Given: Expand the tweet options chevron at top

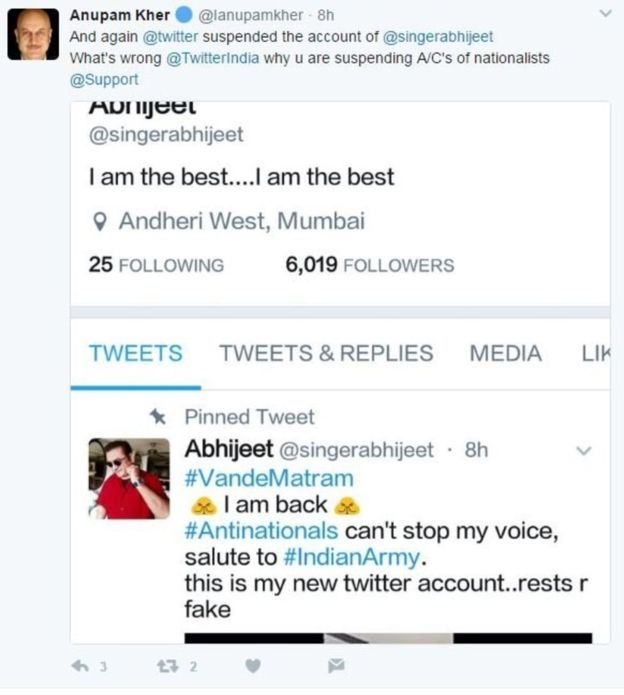Looking at the screenshot, I should (x=605, y=15).
